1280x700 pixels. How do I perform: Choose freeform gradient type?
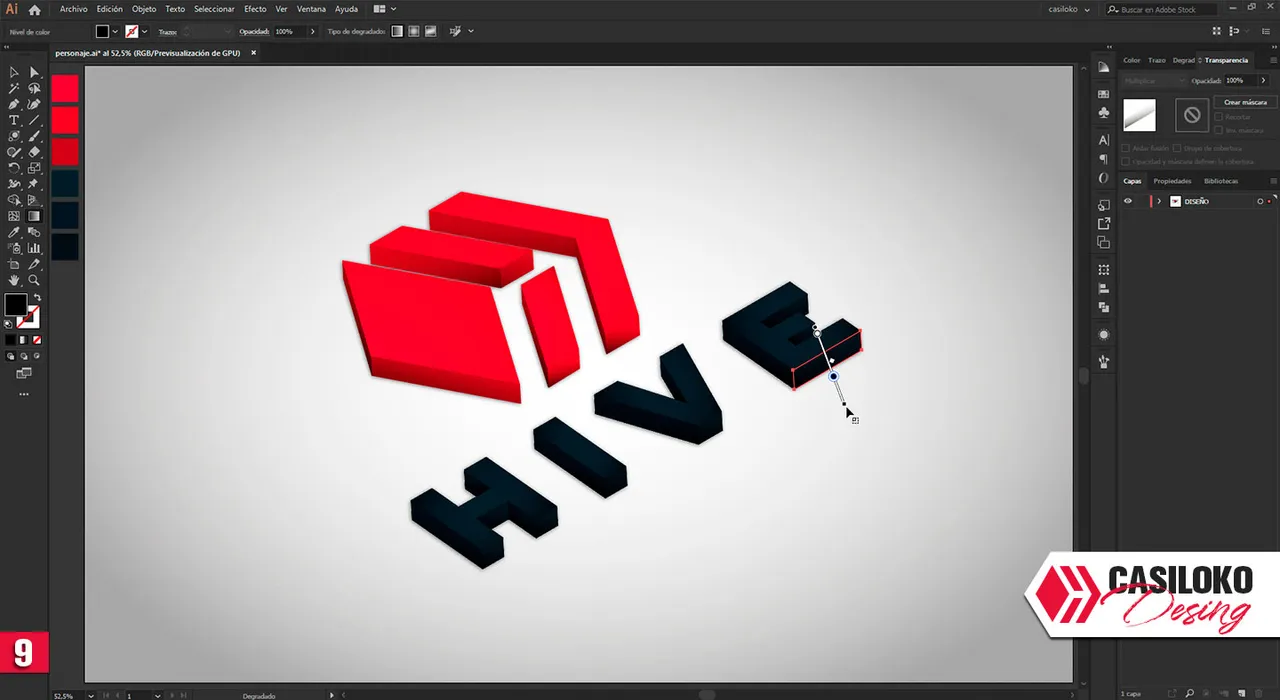tap(431, 31)
